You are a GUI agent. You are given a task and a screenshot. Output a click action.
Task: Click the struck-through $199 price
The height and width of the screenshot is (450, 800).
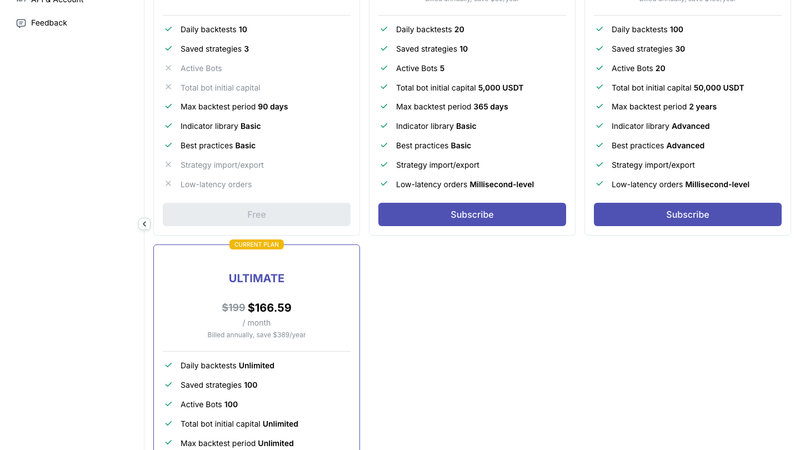point(233,308)
